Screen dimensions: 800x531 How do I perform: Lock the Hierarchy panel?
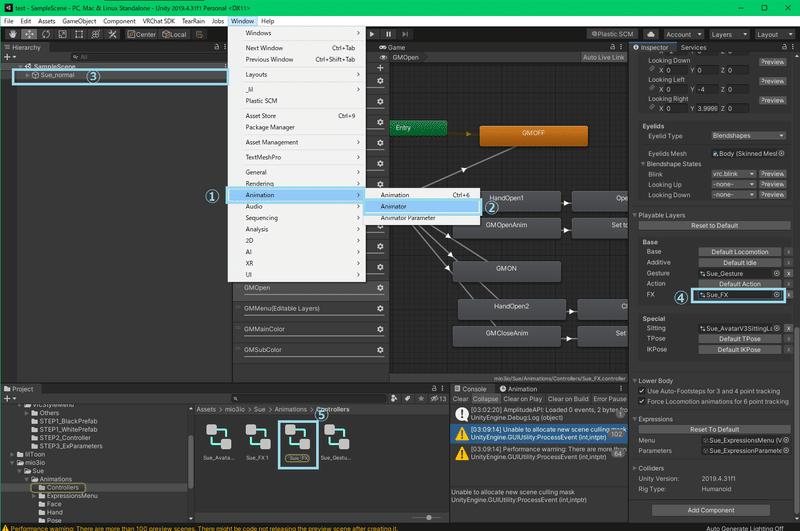click(216, 47)
